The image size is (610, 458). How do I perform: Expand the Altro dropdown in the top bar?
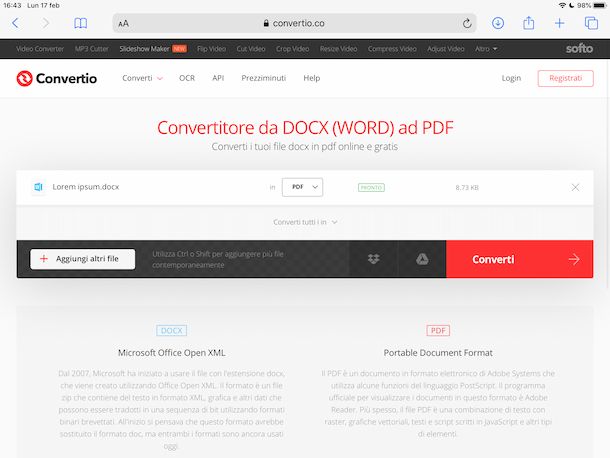(x=486, y=49)
